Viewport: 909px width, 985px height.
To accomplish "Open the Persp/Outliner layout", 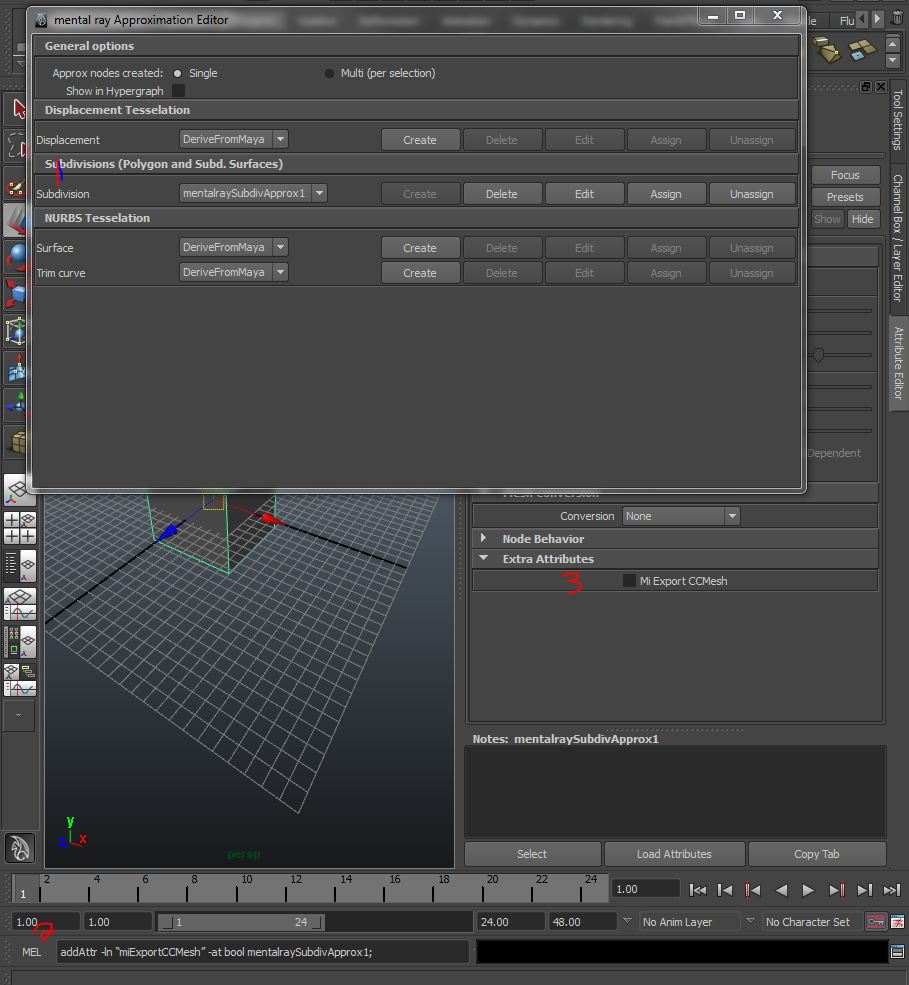I will [19, 567].
